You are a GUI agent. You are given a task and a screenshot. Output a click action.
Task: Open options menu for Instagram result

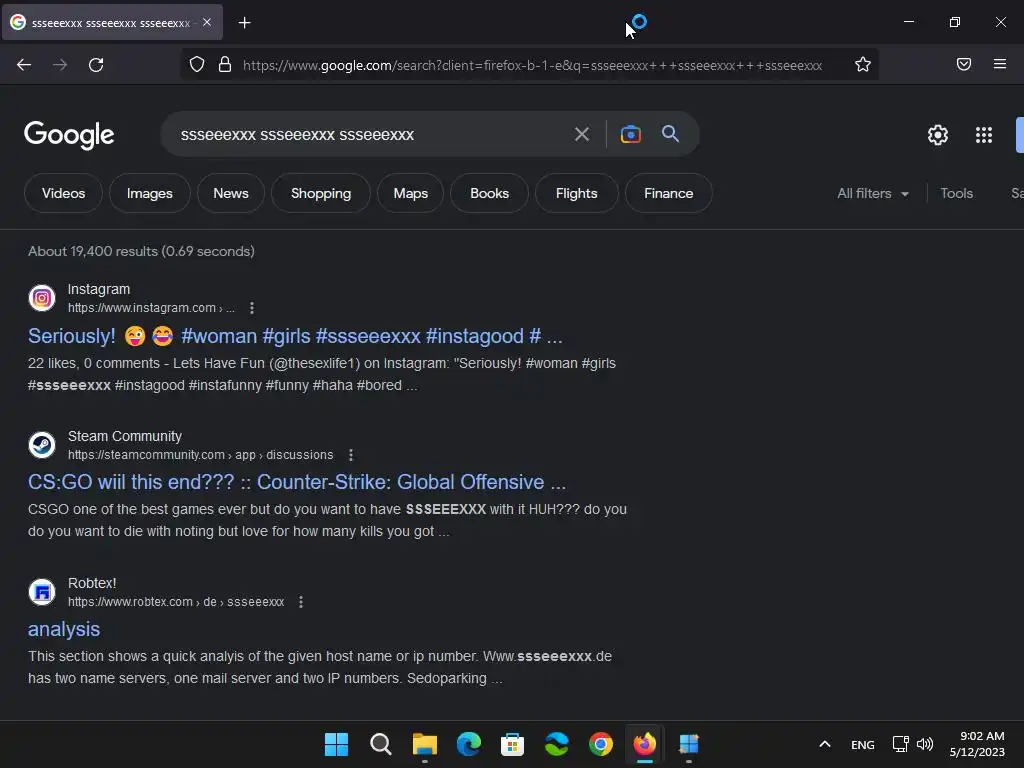[x=251, y=308]
